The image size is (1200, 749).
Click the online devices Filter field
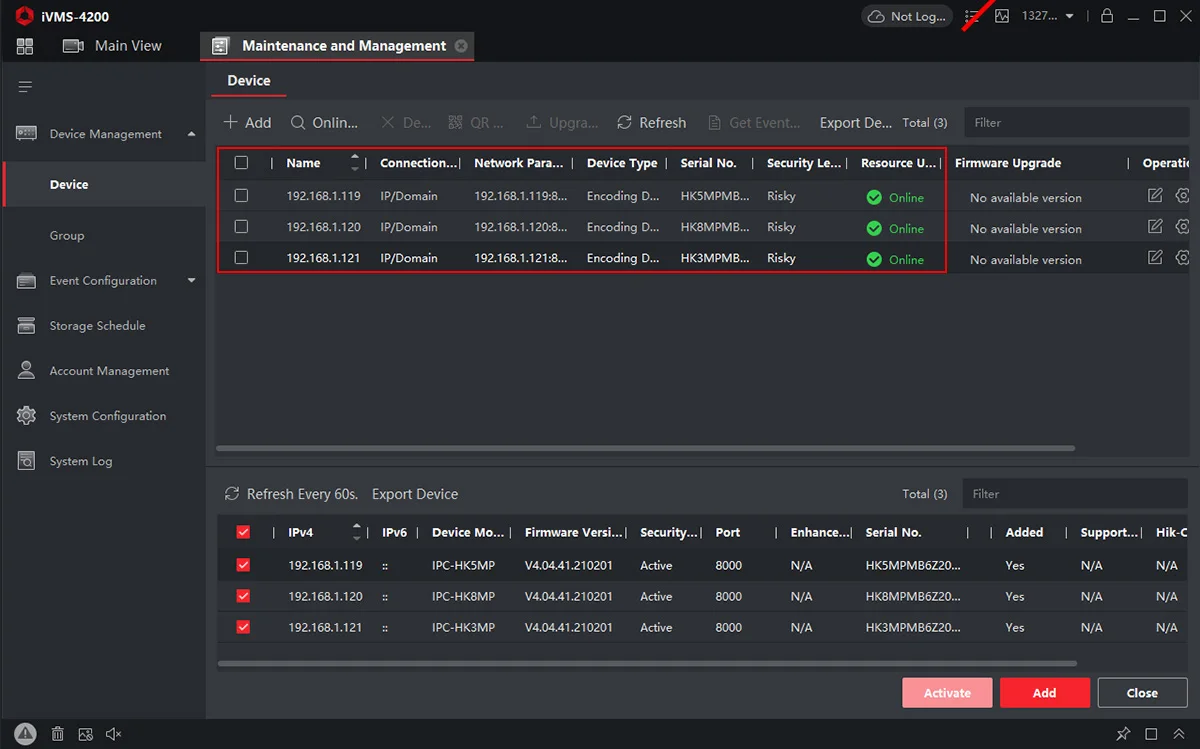pyautogui.click(x=1075, y=494)
